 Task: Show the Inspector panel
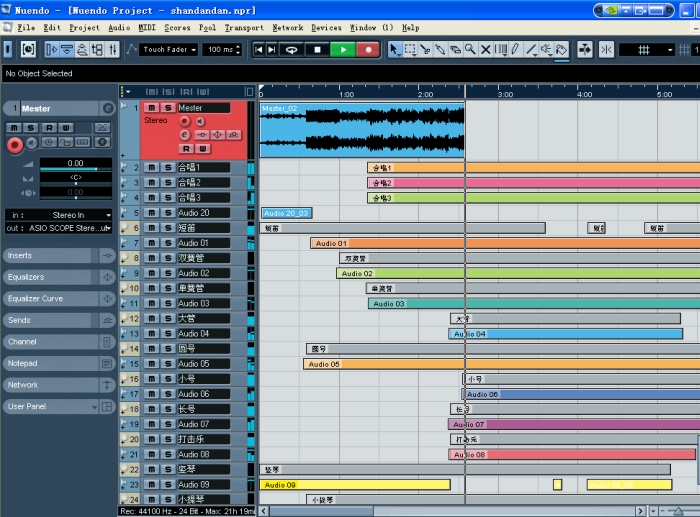(52, 49)
